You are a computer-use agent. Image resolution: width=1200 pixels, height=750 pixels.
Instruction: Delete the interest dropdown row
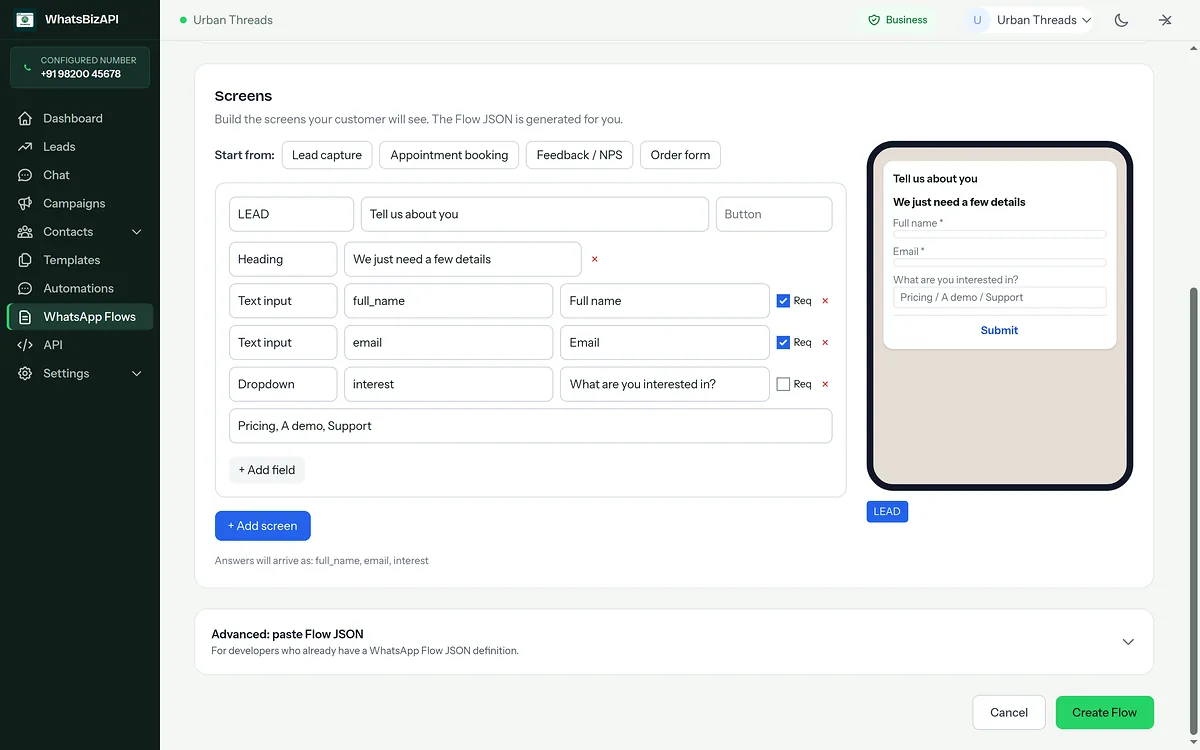pyautogui.click(x=825, y=384)
